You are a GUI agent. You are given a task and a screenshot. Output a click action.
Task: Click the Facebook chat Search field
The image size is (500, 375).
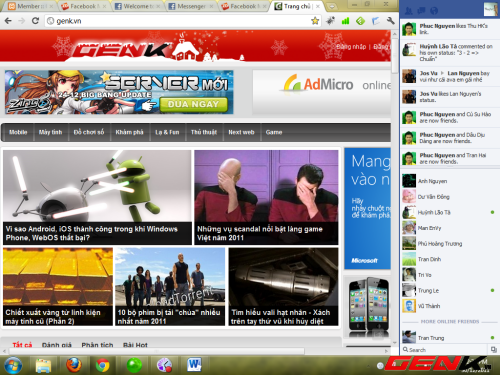tap(444, 350)
